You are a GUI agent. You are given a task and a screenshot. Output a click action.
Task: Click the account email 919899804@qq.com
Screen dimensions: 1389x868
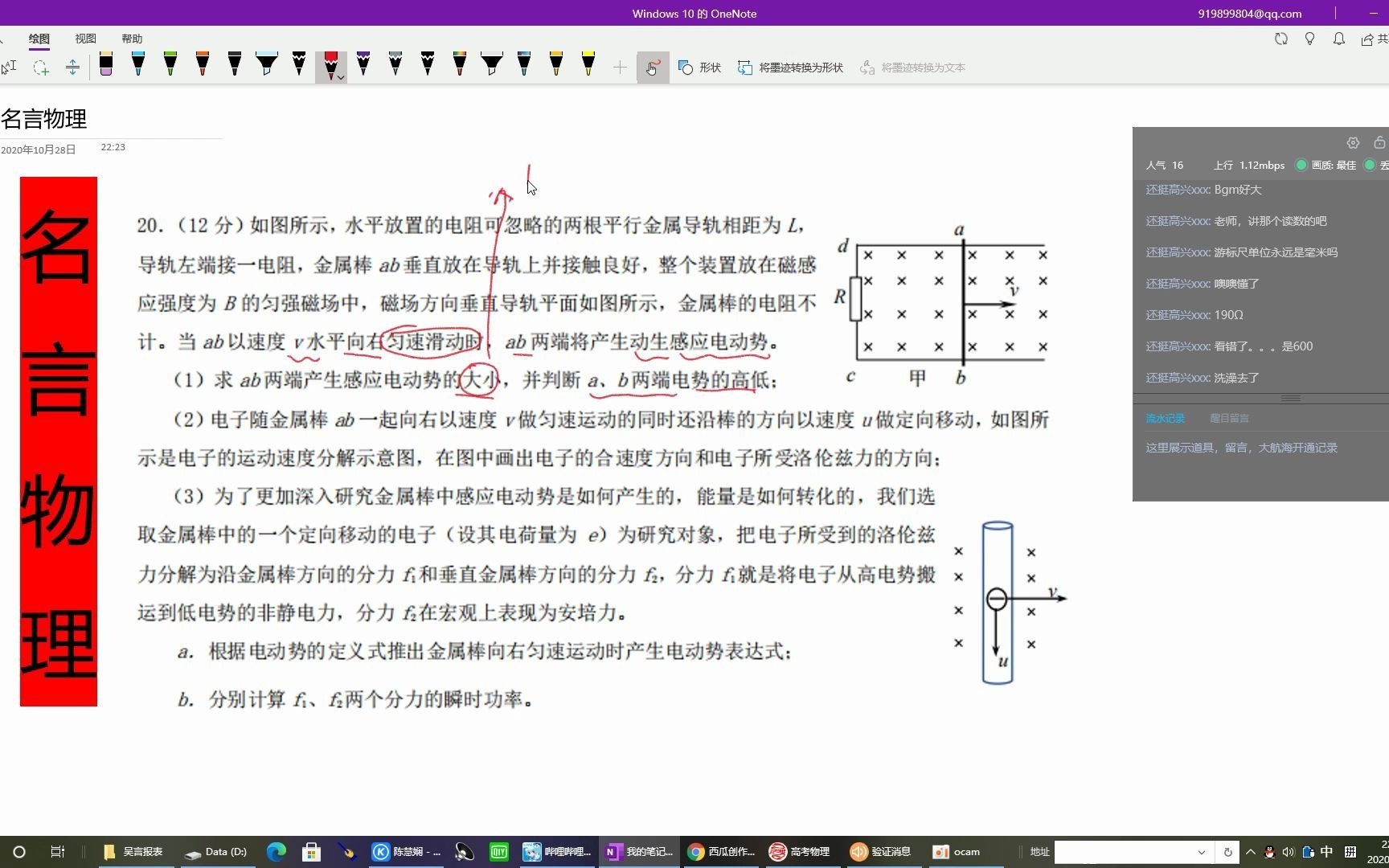coord(1249,14)
